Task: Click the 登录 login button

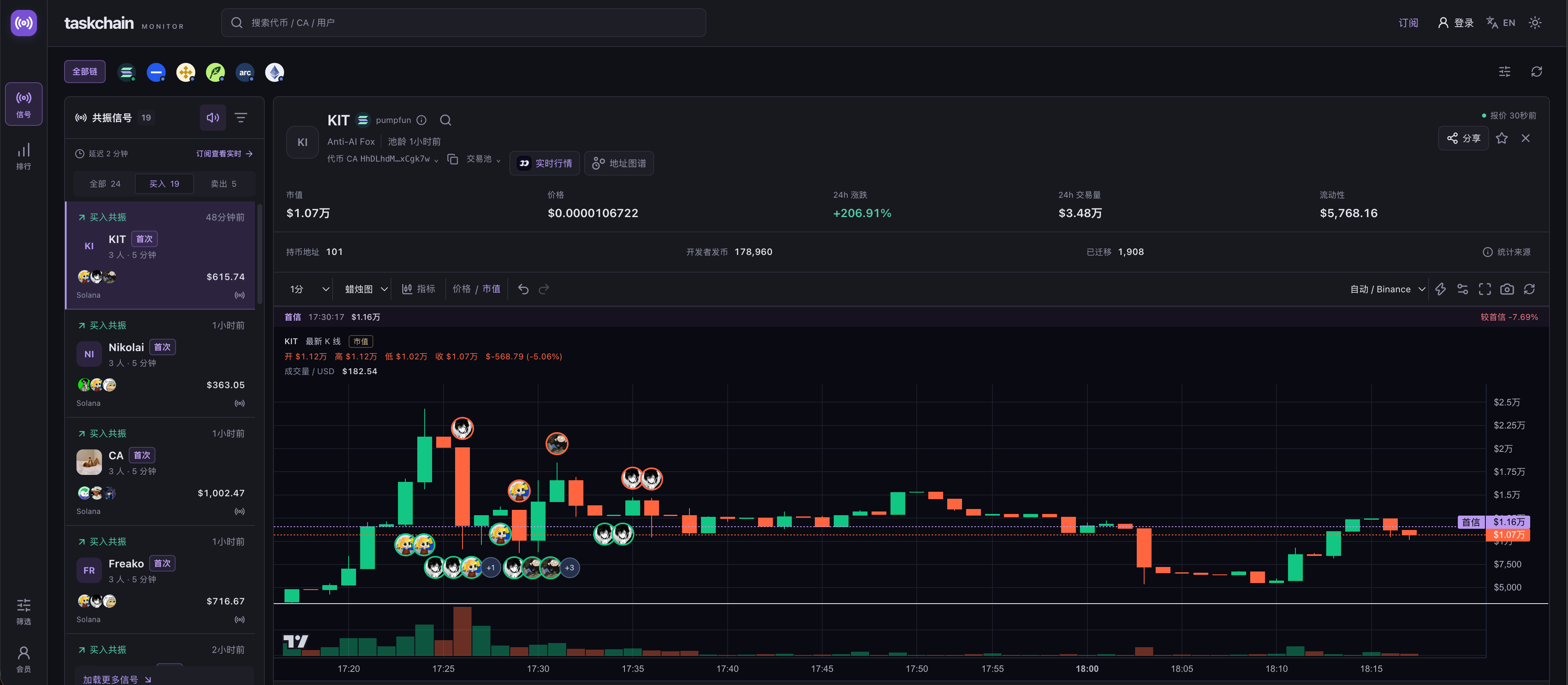Action: pyautogui.click(x=1455, y=23)
